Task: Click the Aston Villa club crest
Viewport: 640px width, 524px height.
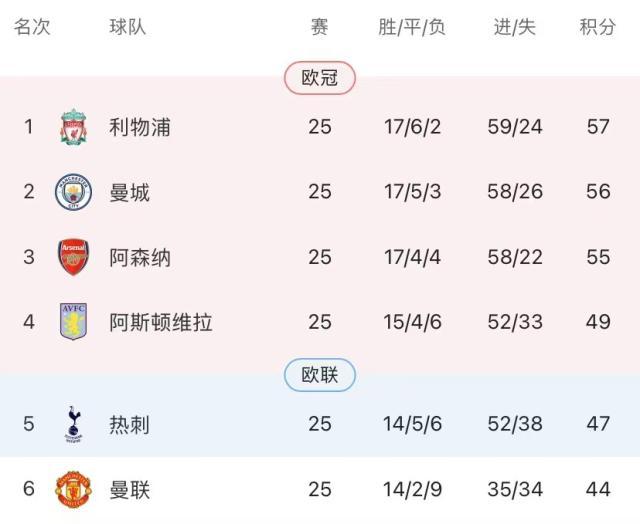Action: (x=74, y=322)
